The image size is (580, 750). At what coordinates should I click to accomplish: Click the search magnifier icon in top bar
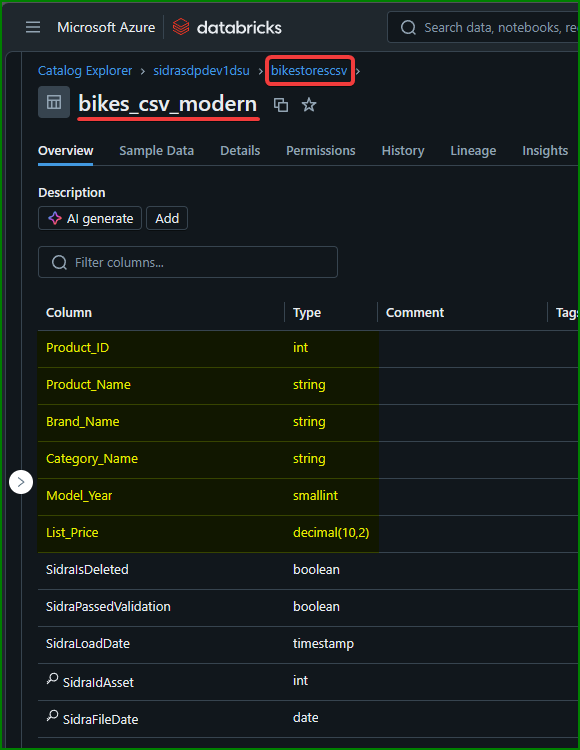tap(408, 28)
